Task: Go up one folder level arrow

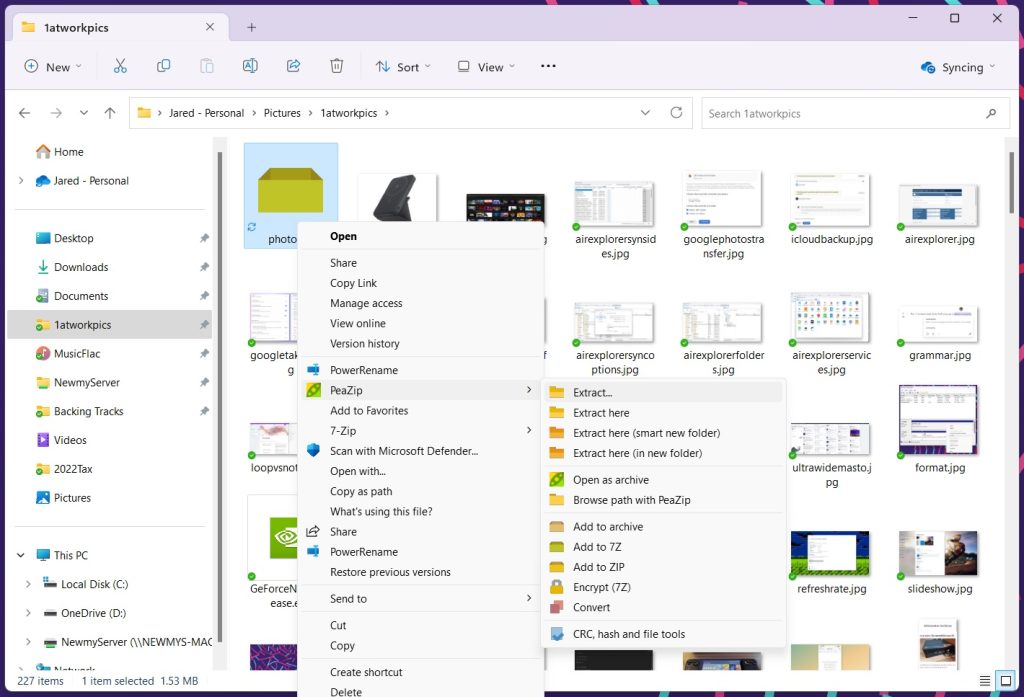Action: tap(110, 113)
